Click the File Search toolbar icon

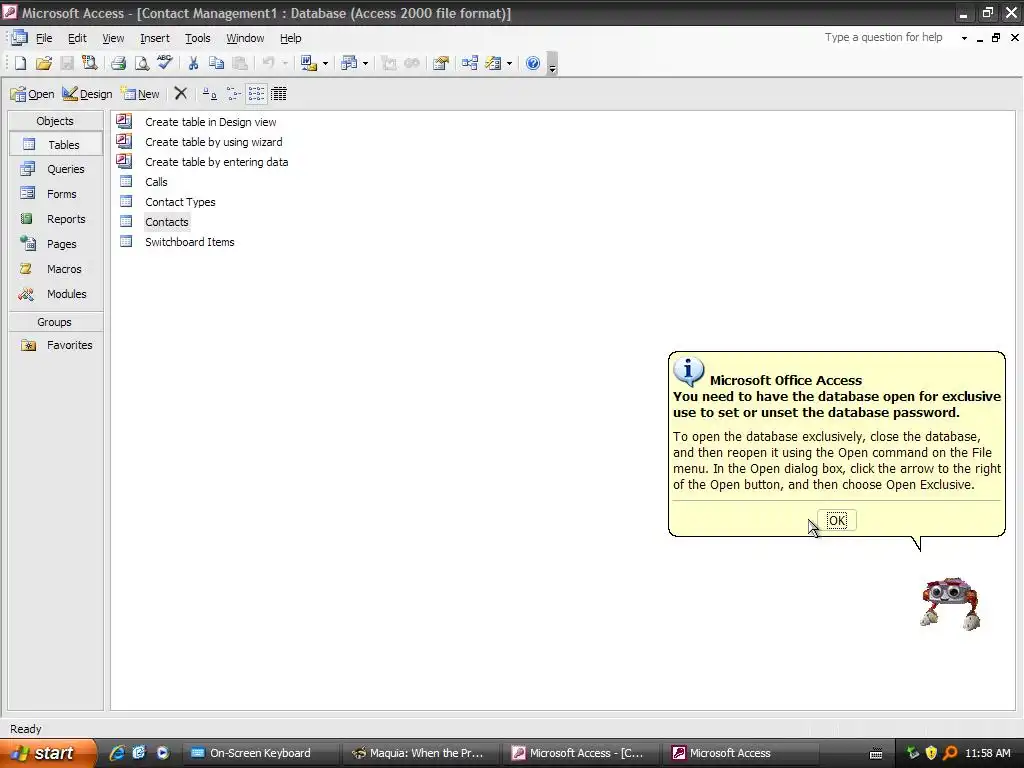(x=89, y=63)
